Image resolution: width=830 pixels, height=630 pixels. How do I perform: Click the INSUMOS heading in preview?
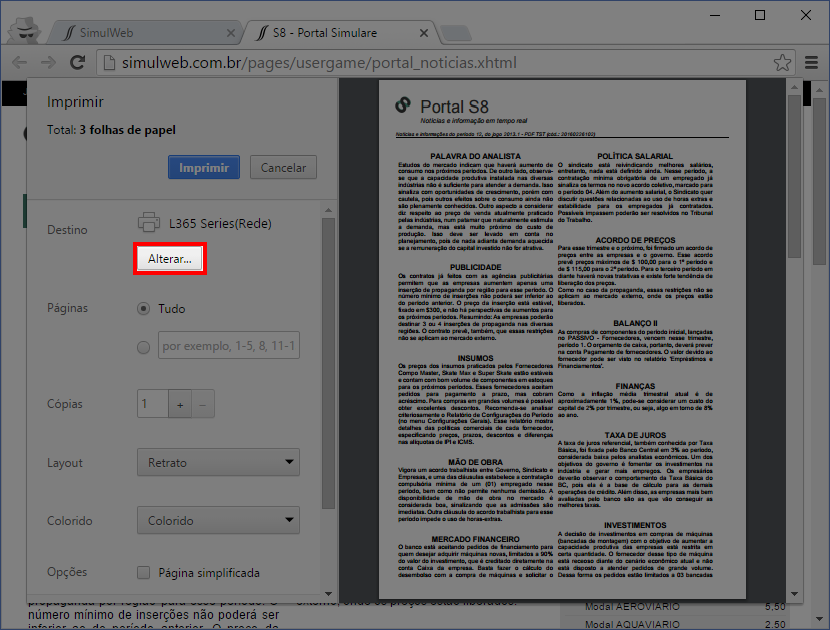point(475,358)
